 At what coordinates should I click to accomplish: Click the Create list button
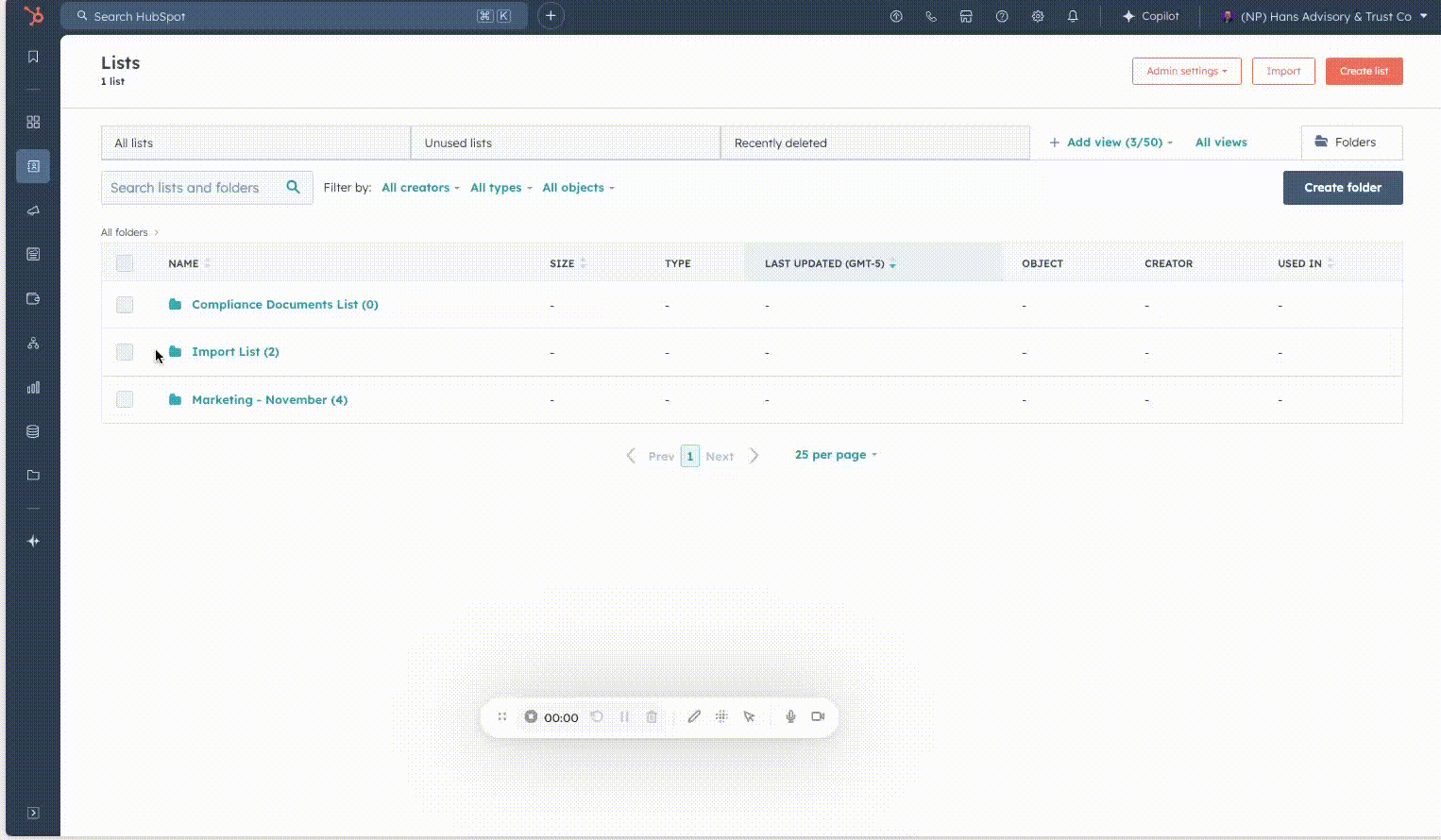1364,71
